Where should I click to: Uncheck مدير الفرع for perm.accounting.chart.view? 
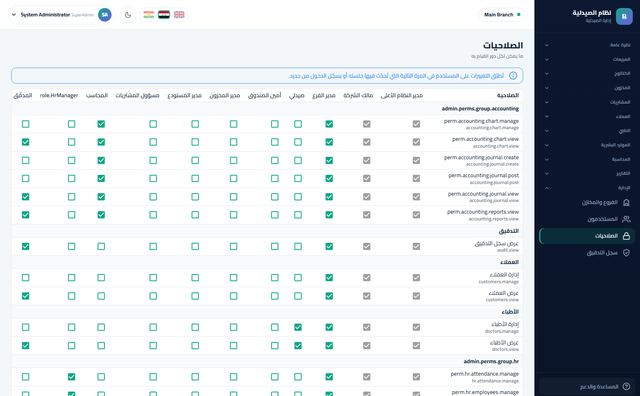click(x=329, y=142)
